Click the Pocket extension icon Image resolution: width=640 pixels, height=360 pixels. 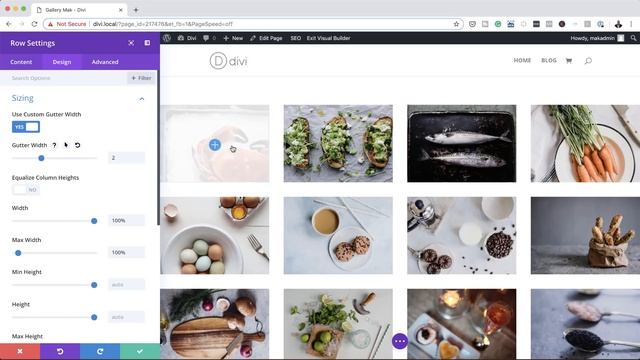point(472,24)
